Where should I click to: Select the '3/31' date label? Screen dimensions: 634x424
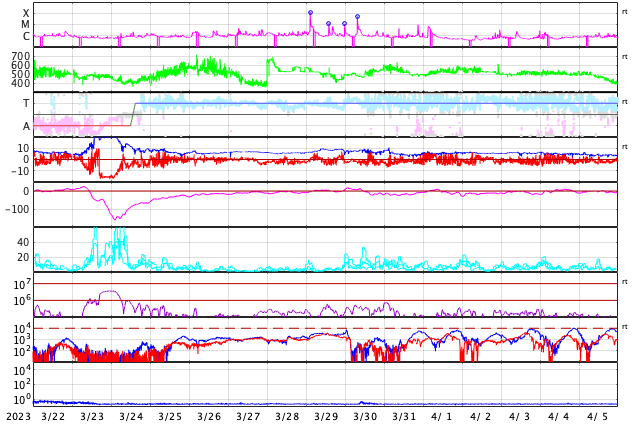pos(404,417)
